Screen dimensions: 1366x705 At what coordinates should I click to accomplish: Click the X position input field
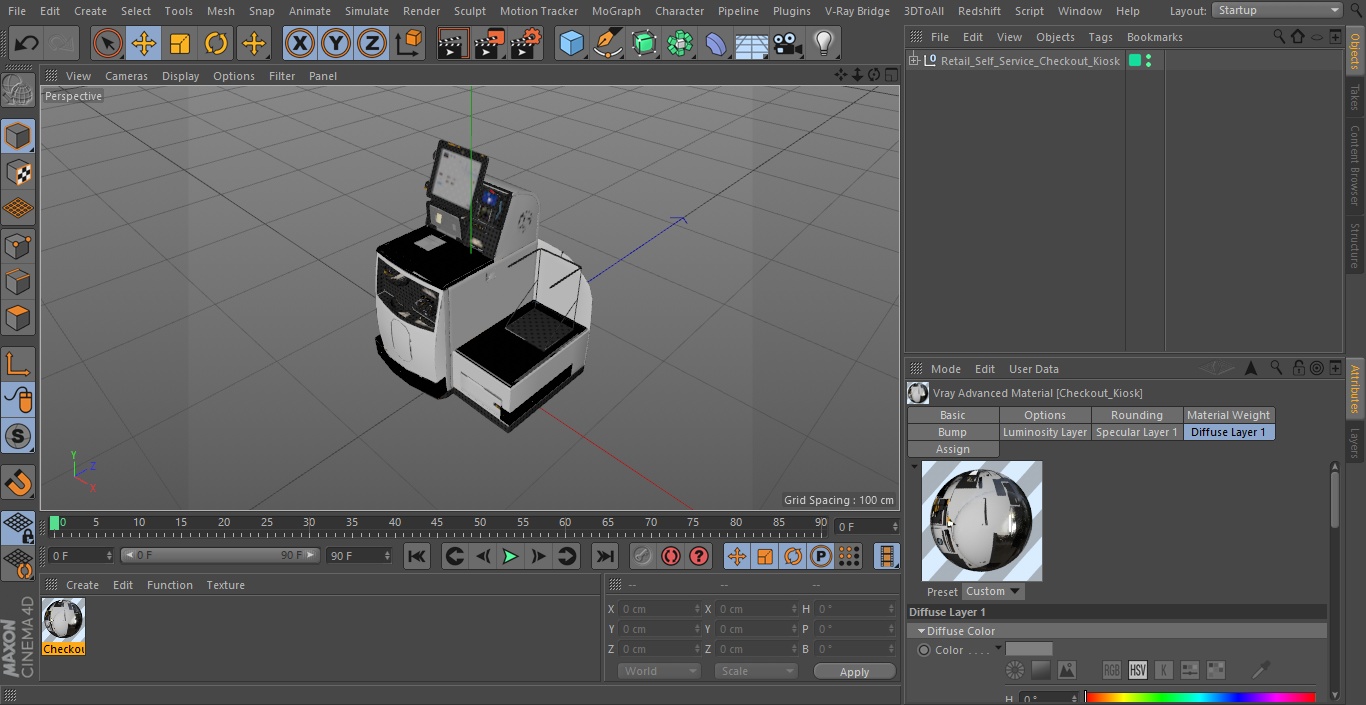click(x=659, y=609)
